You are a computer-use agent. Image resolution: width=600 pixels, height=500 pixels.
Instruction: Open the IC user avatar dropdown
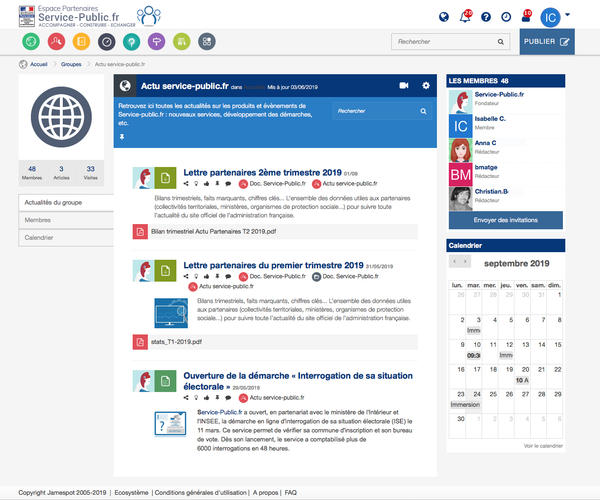click(554, 17)
